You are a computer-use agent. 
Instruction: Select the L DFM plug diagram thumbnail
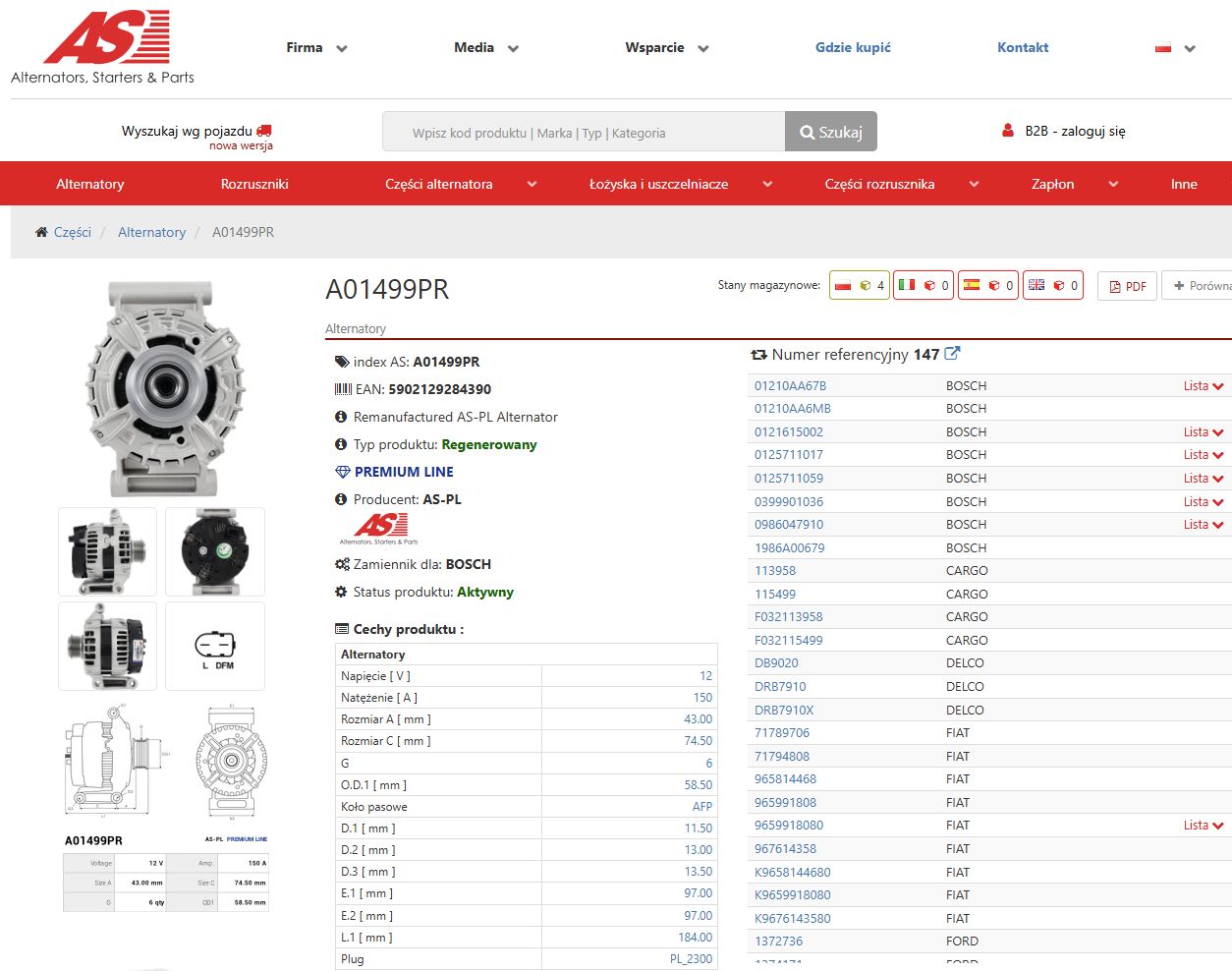[215, 646]
